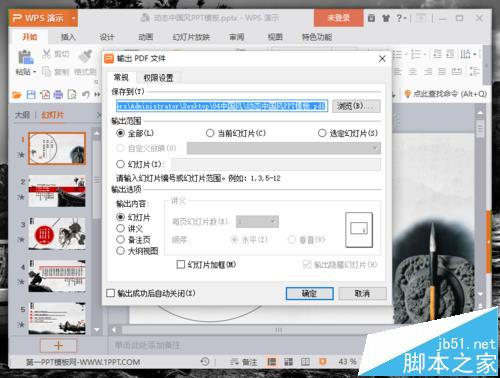
Task: Select the Format Painter brush icon
Action: click(x=85, y=56)
